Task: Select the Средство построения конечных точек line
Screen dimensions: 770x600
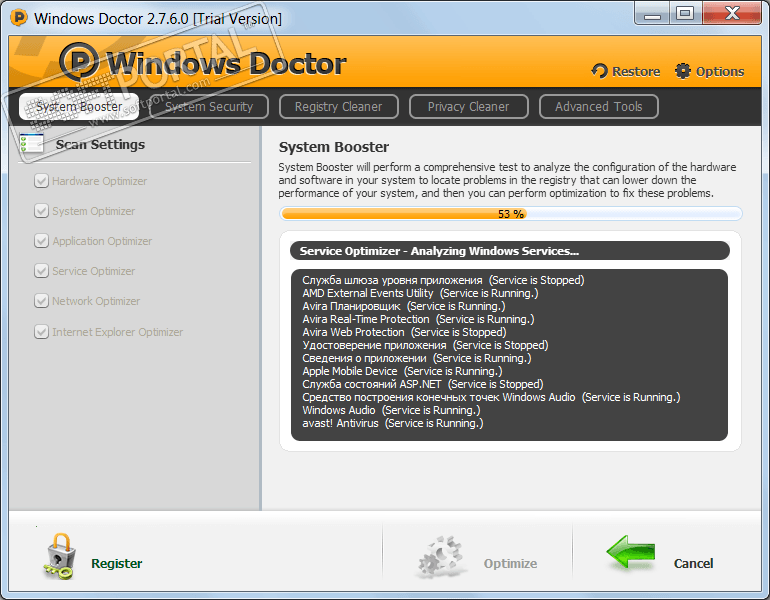Action: coord(492,397)
